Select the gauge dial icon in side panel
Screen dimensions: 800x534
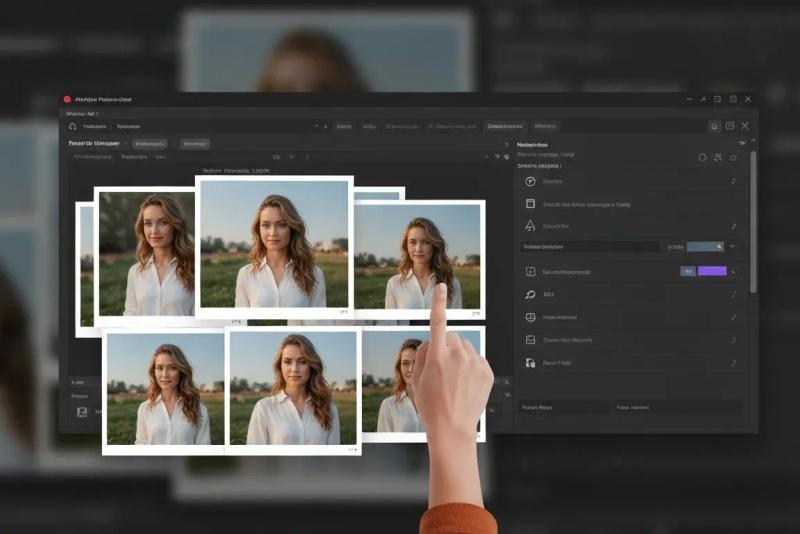coord(531,182)
